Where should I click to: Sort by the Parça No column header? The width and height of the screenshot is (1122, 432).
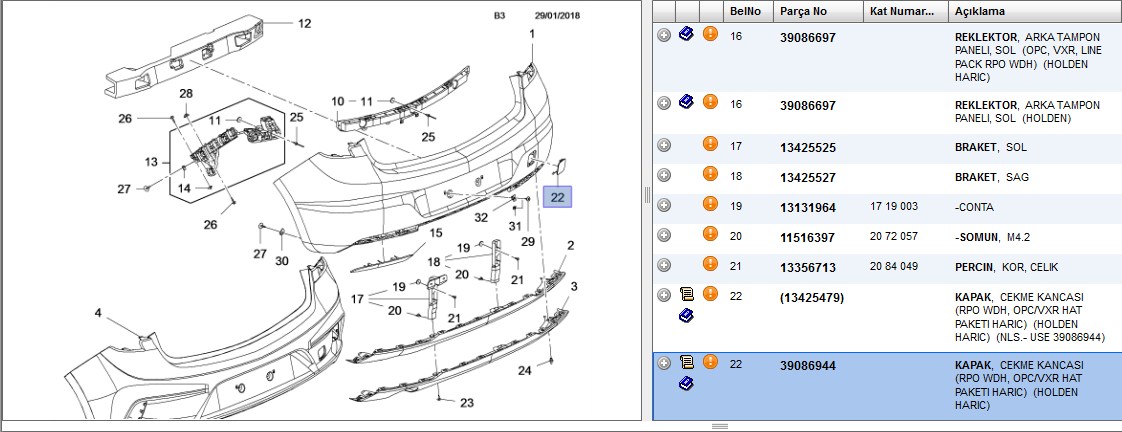pyautogui.click(x=819, y=11)
